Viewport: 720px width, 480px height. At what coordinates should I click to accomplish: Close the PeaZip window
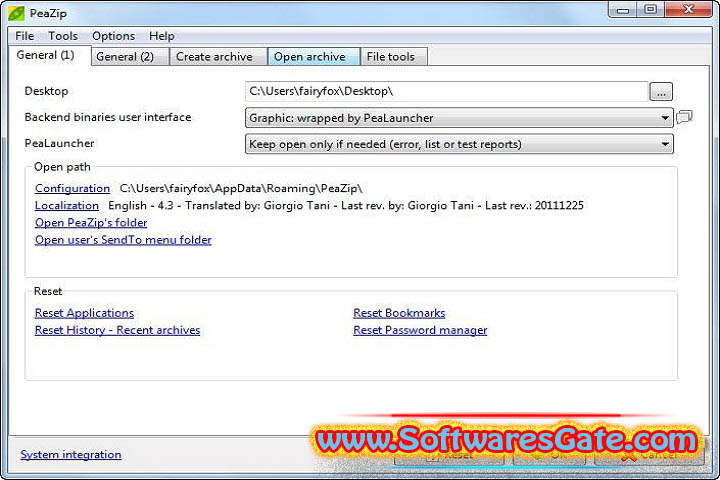point(688,10)
